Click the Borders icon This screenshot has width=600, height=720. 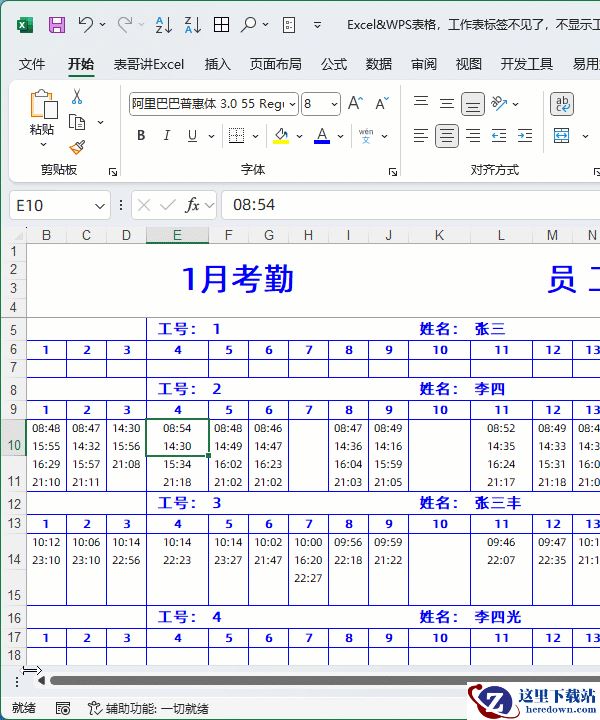[236, 135]
